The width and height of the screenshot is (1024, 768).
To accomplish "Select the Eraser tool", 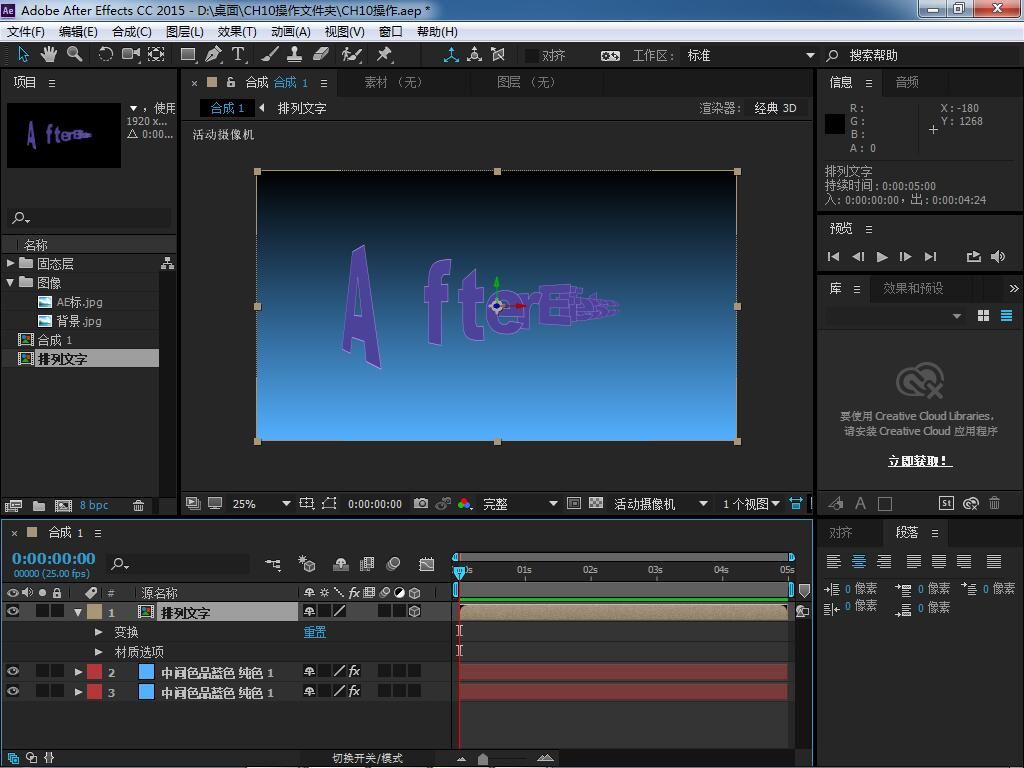I will [320, 55].
